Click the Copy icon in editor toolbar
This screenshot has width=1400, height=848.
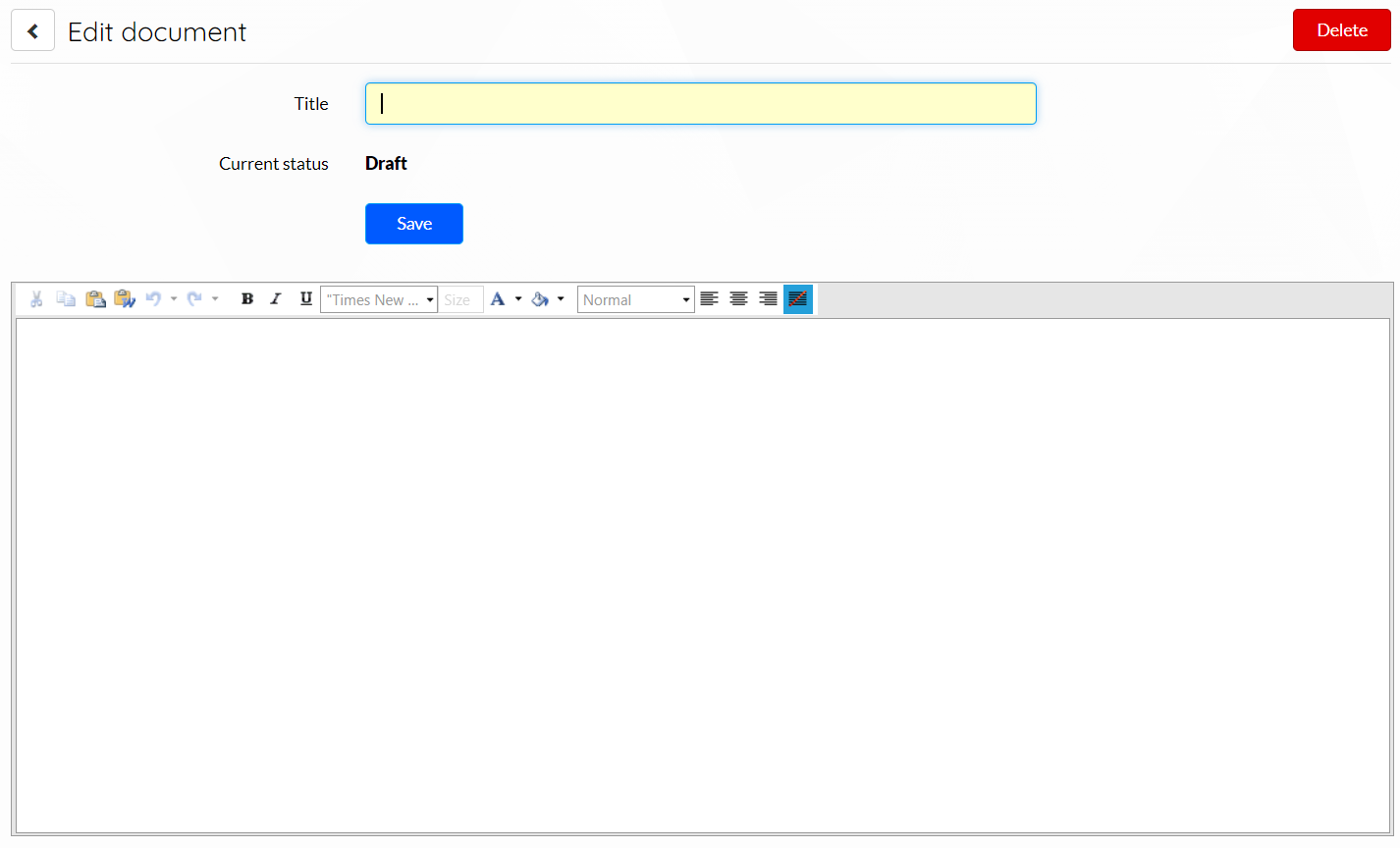[66, 299]
